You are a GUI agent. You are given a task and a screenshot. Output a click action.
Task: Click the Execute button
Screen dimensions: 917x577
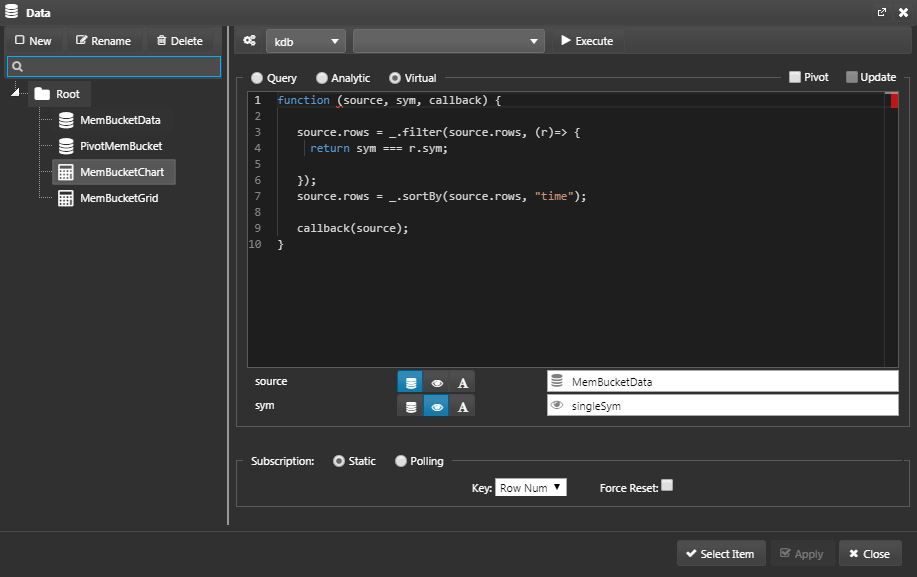pos(587,41)
